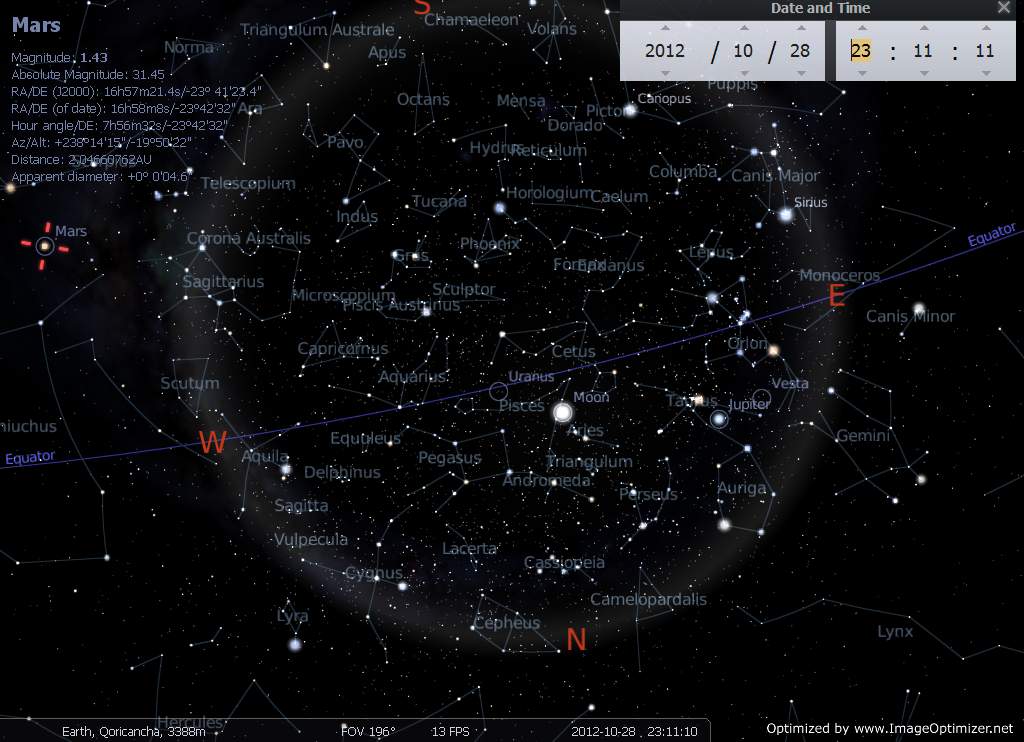Increase the hour with the up arrow
Viewport: 1024px width, 742px height.
tap(861, 28)
